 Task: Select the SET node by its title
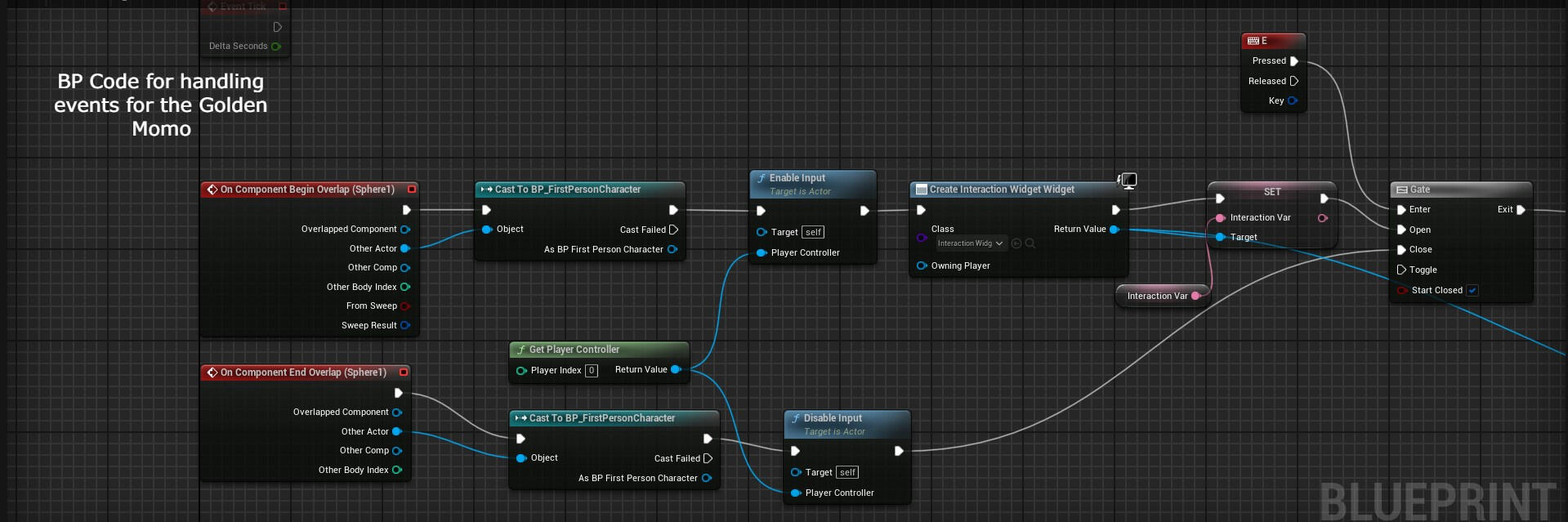click(1272, 192)
